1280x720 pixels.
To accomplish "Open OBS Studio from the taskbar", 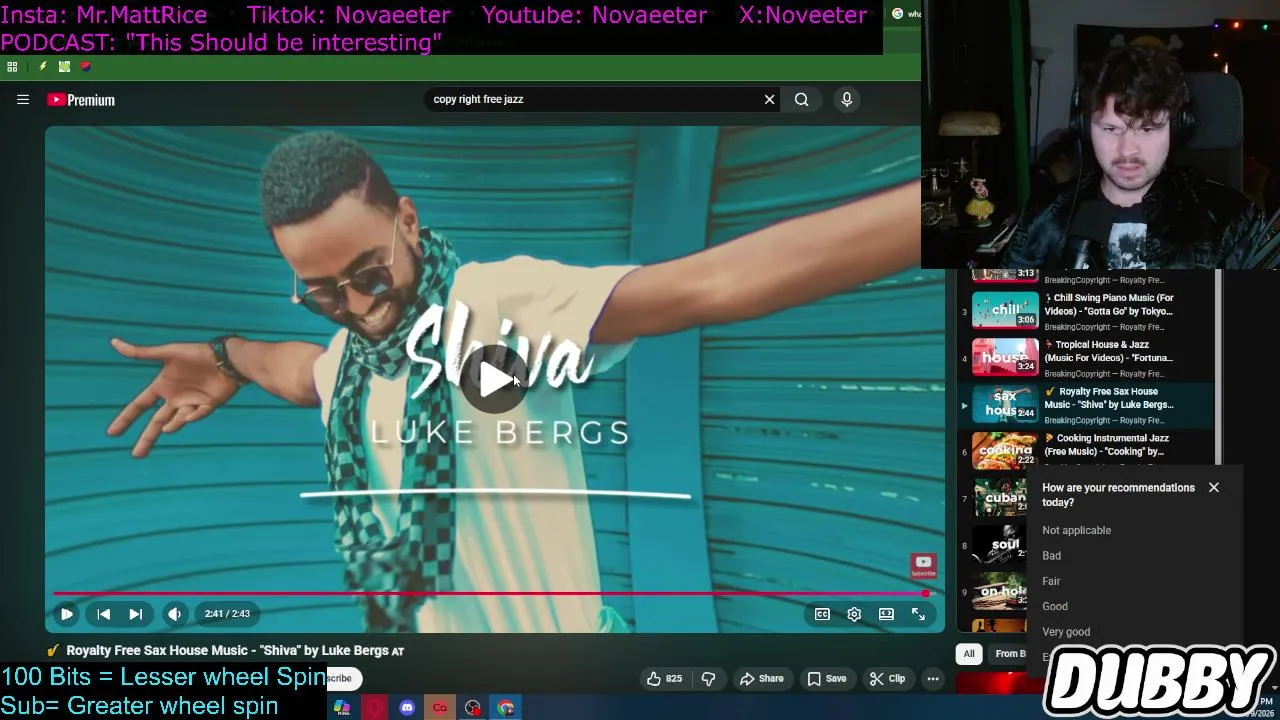I will (x=473, y=708).
